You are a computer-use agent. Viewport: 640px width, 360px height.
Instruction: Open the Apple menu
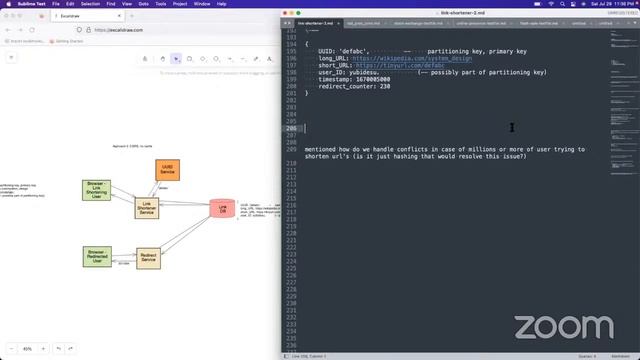8,4
